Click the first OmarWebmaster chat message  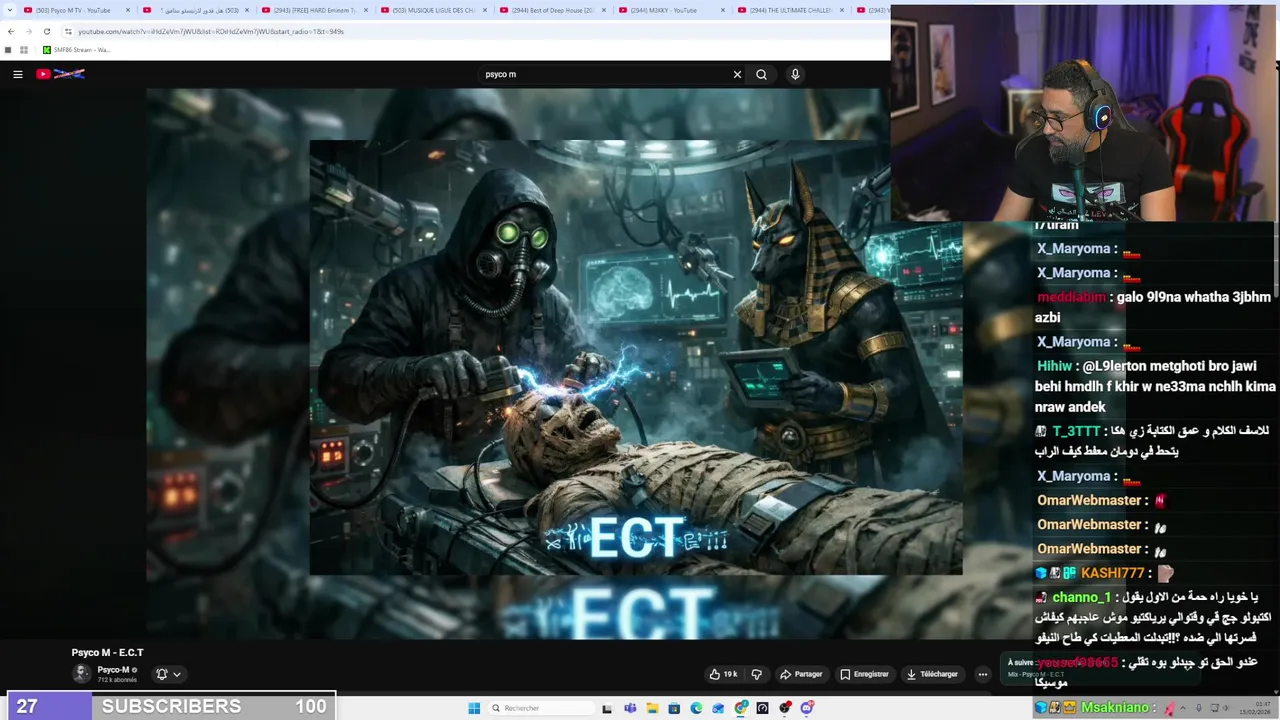click(x=1102, y=500)
